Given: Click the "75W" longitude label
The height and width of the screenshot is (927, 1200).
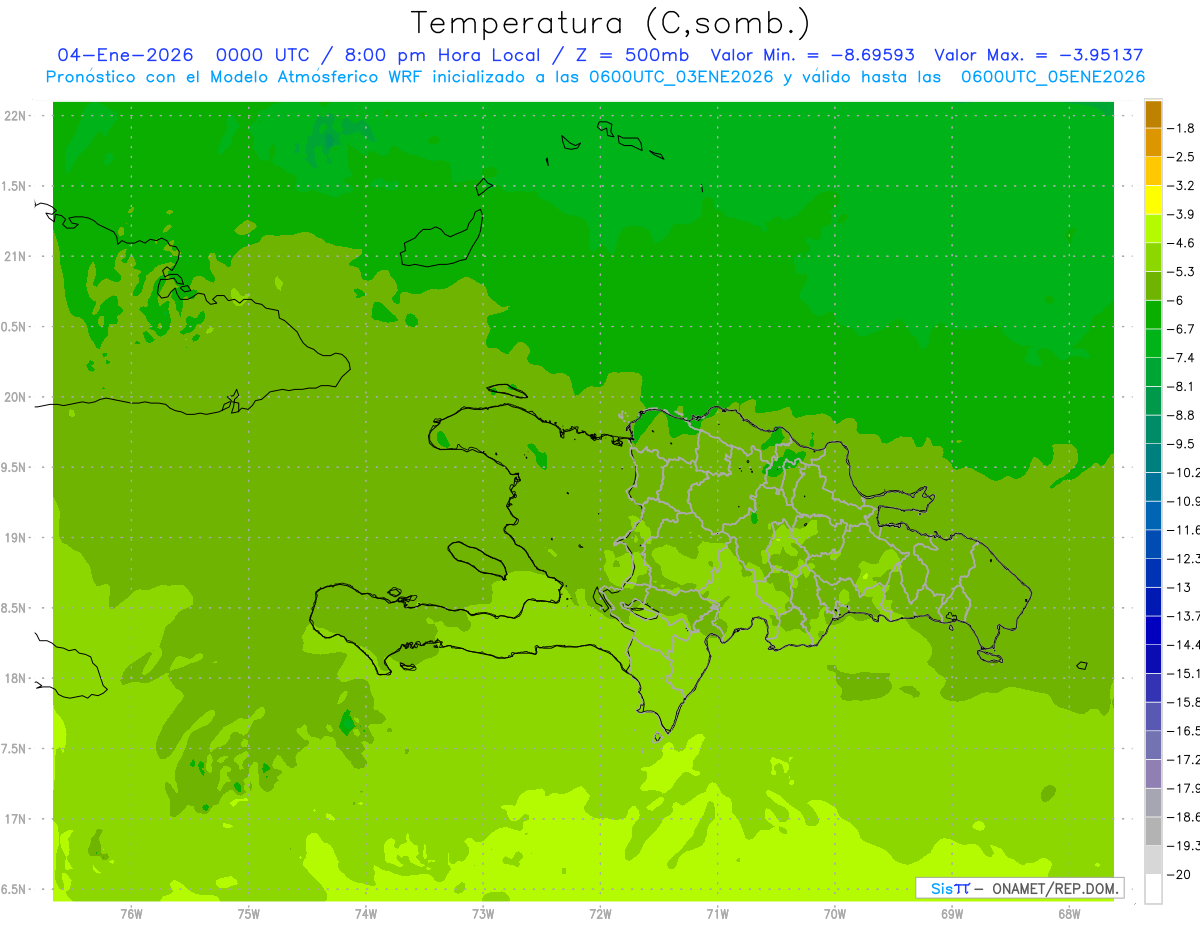Looking at the screenshot, I should pos(249,914).
